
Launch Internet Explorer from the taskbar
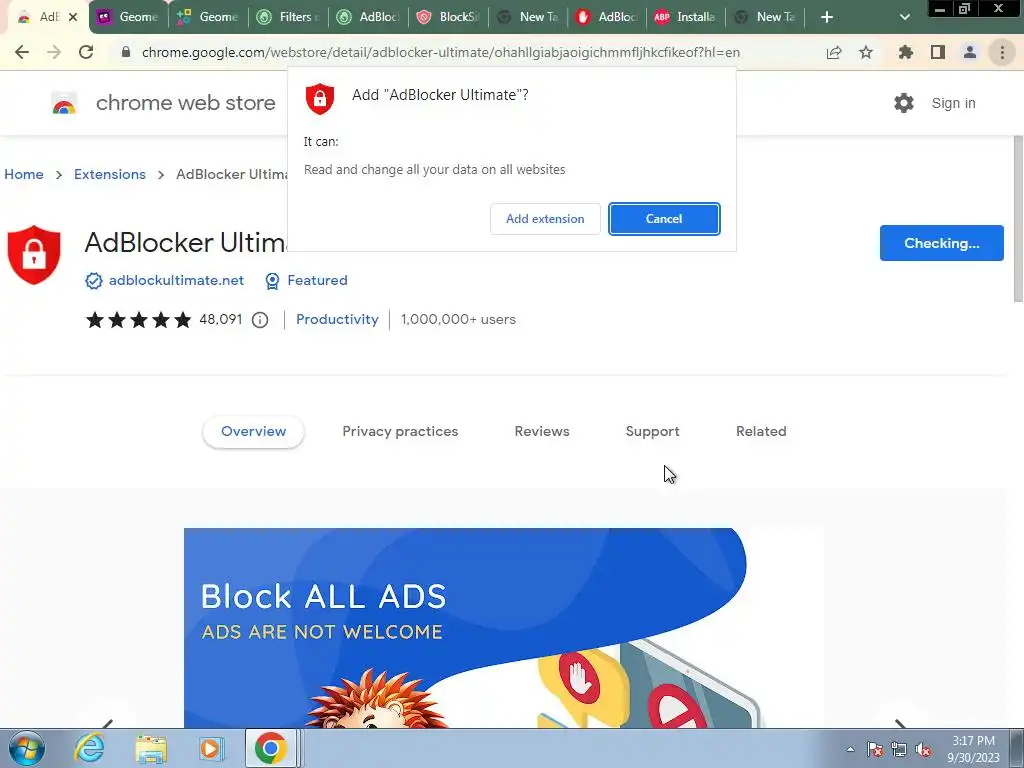click(89, 748)
